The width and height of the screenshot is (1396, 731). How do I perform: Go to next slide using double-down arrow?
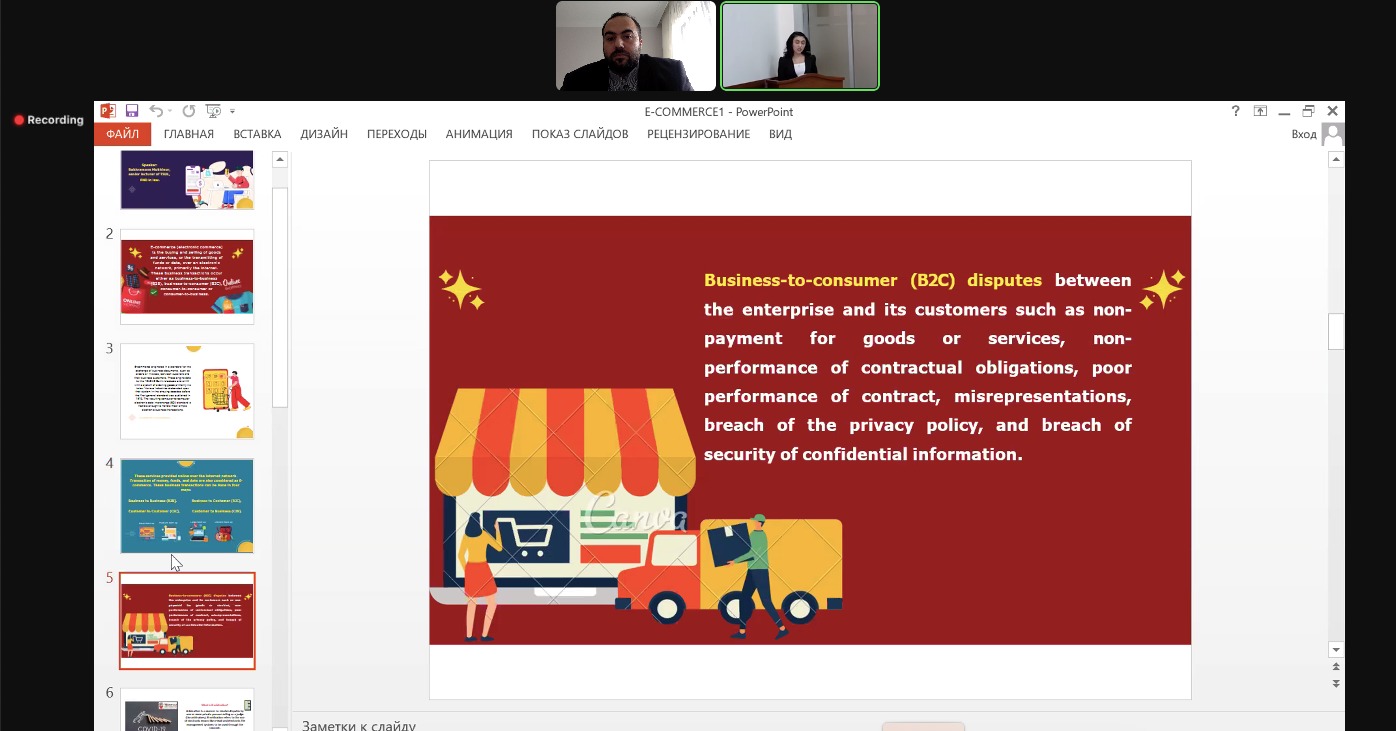coord(1336,683)
